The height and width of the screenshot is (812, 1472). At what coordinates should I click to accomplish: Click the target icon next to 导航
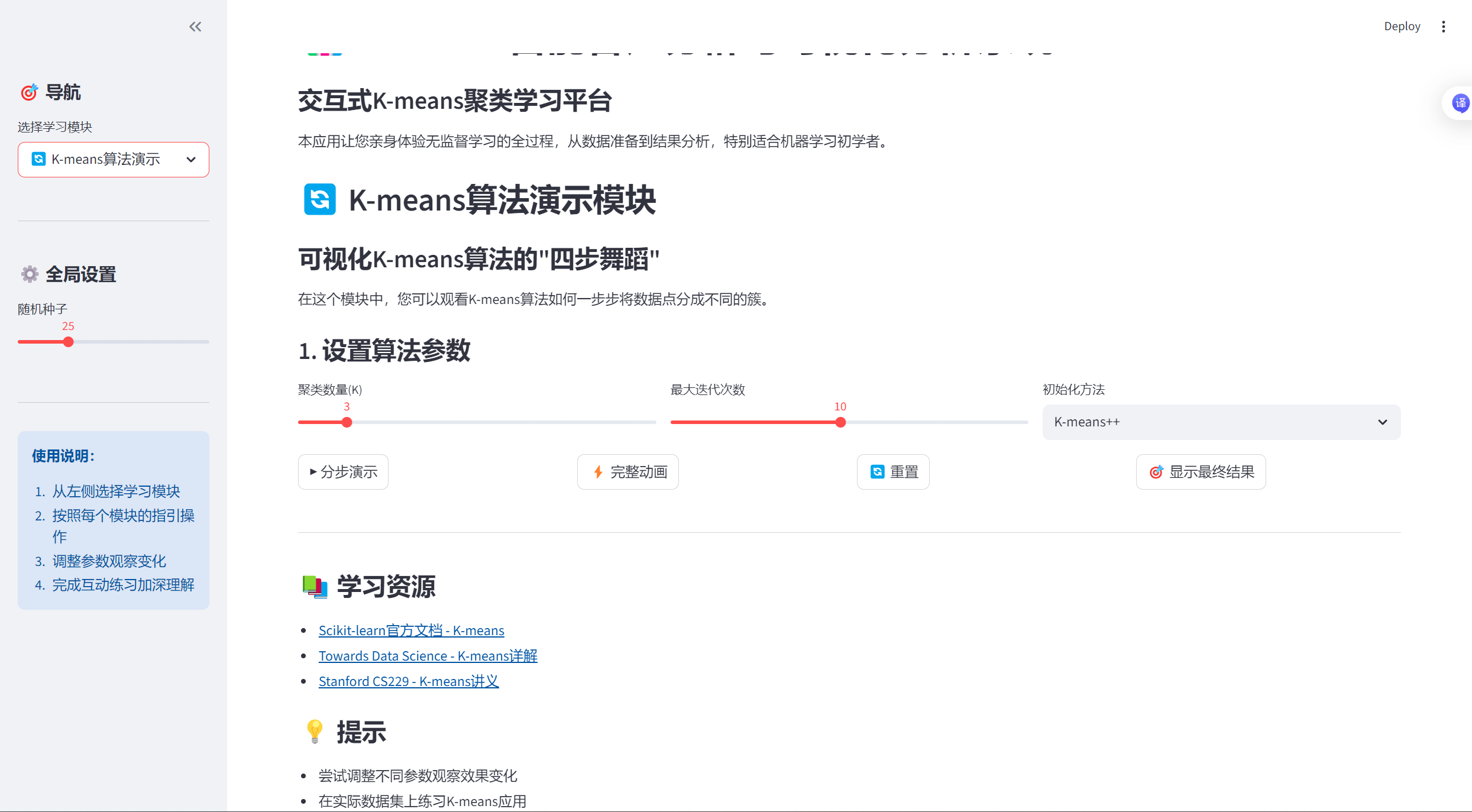(x=29, y=92)
